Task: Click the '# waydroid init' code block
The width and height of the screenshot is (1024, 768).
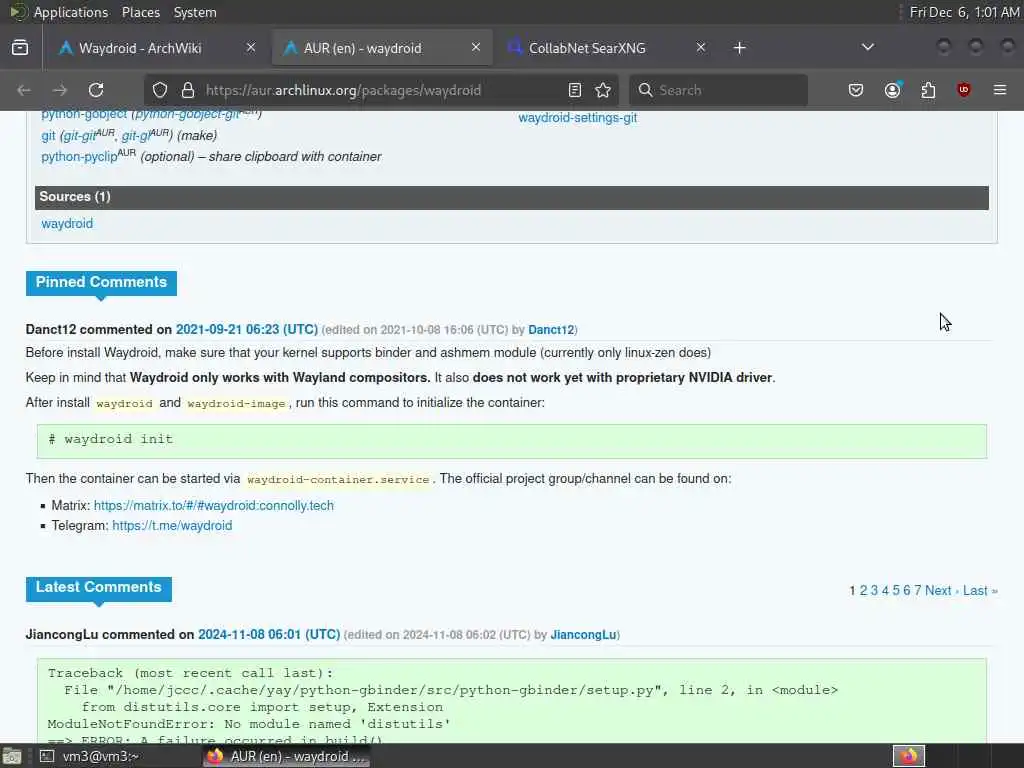Action: [x=511, y=441]
